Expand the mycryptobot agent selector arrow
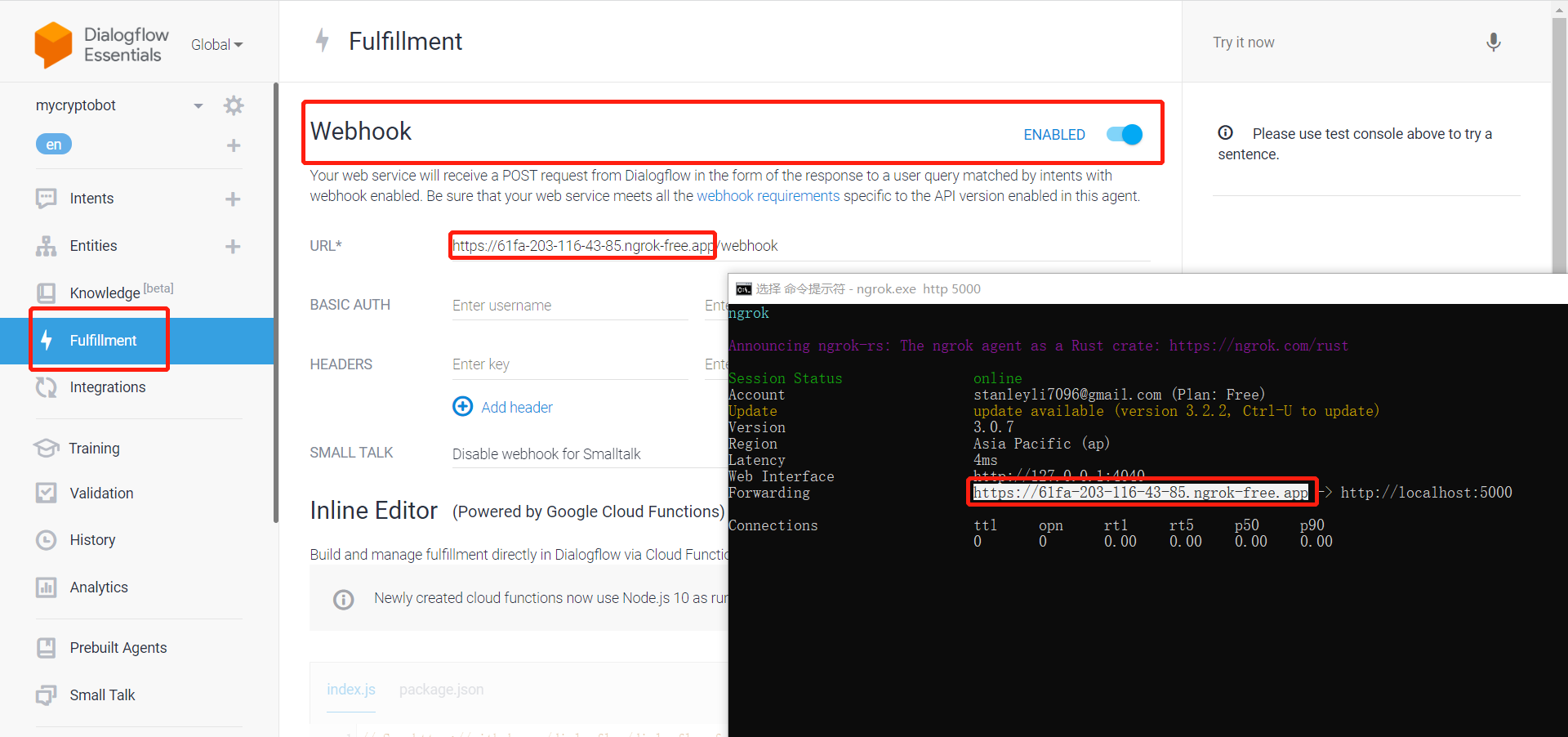 [x=198, y=105]
